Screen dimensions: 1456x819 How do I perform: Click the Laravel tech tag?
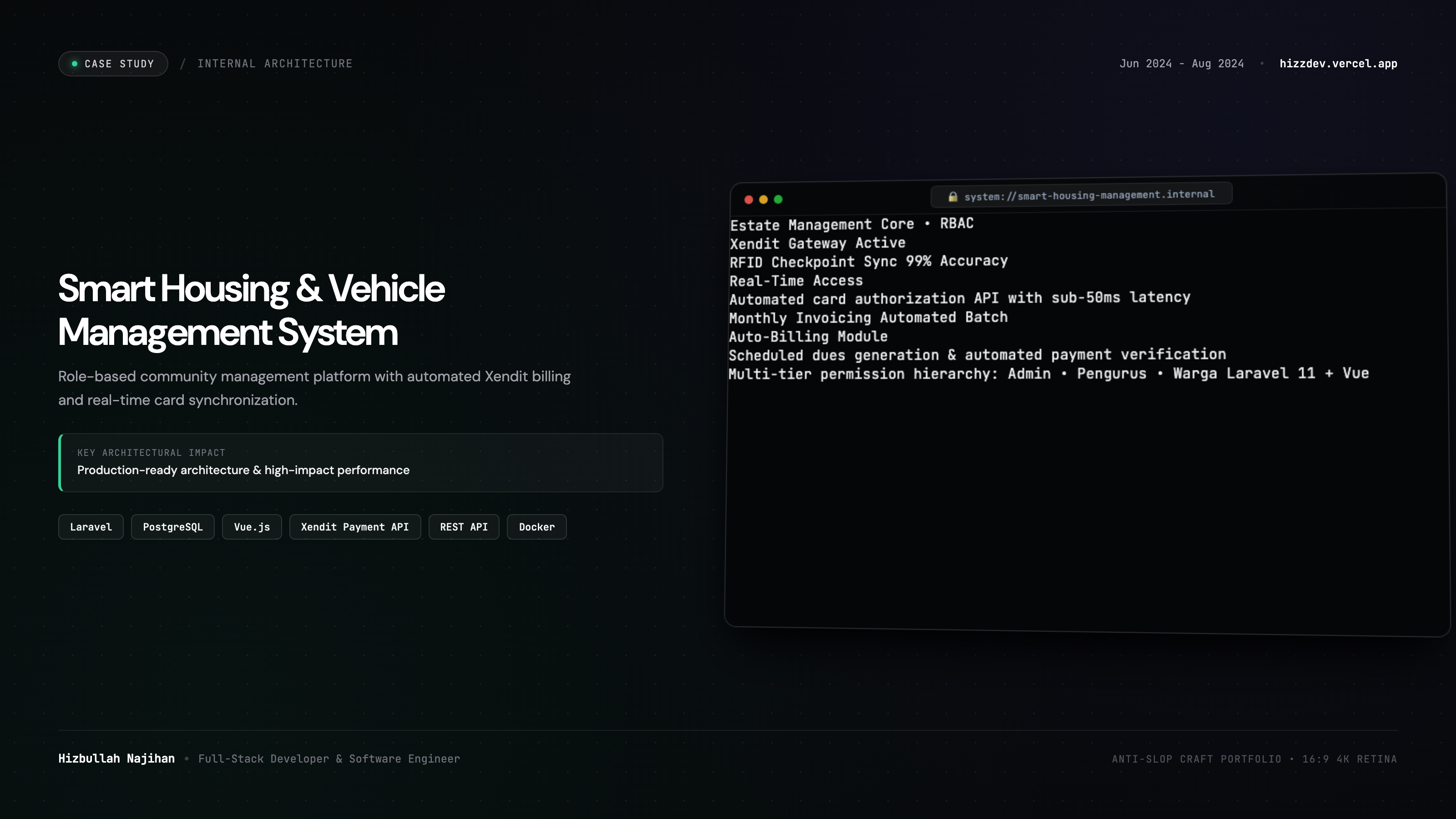[x=91, y=527]
